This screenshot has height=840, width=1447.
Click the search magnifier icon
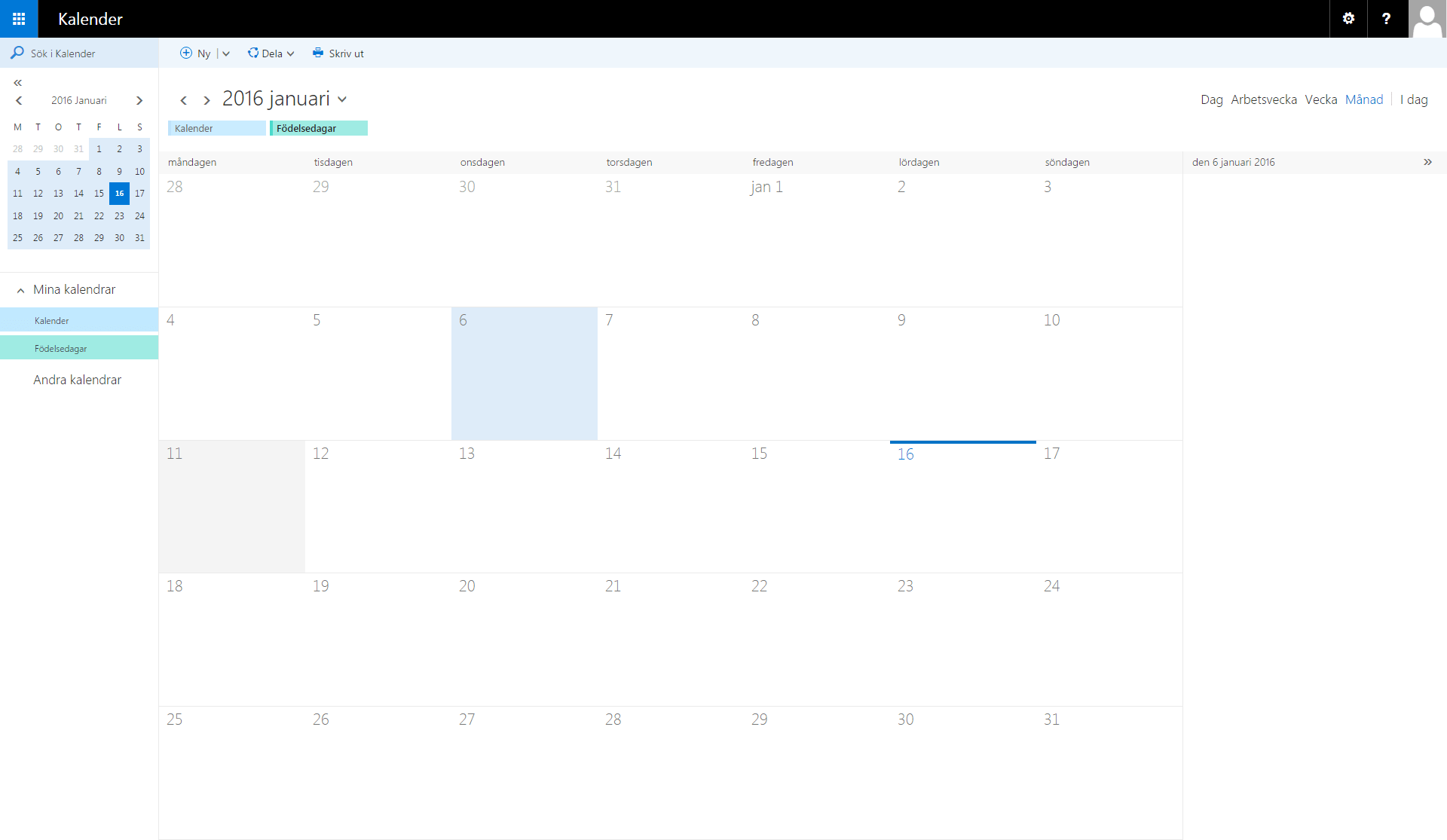click(x=17, y=53)
